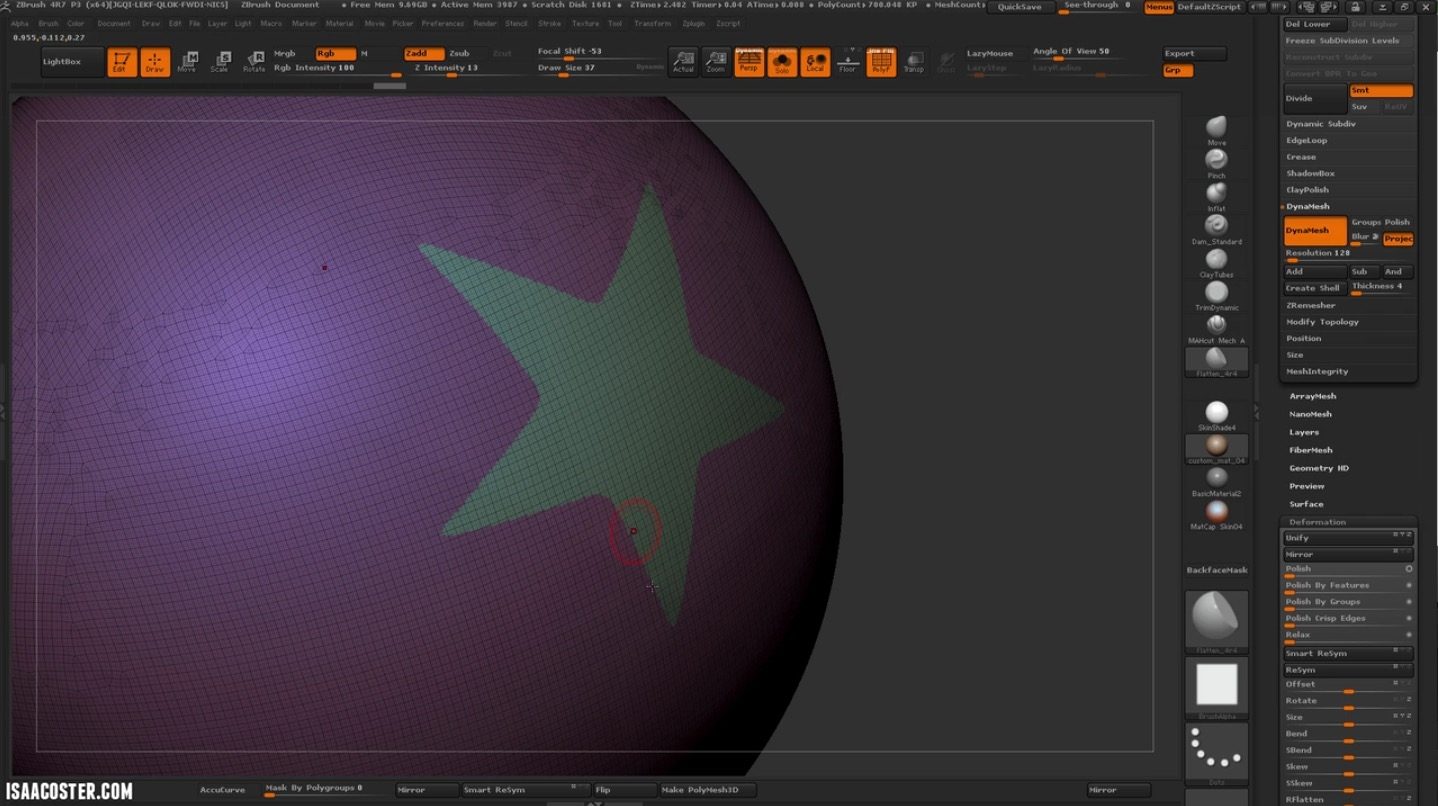Open the BrushAlpha white square
Viewport: 1438px width, 806px height.
tap(1216, 686)
